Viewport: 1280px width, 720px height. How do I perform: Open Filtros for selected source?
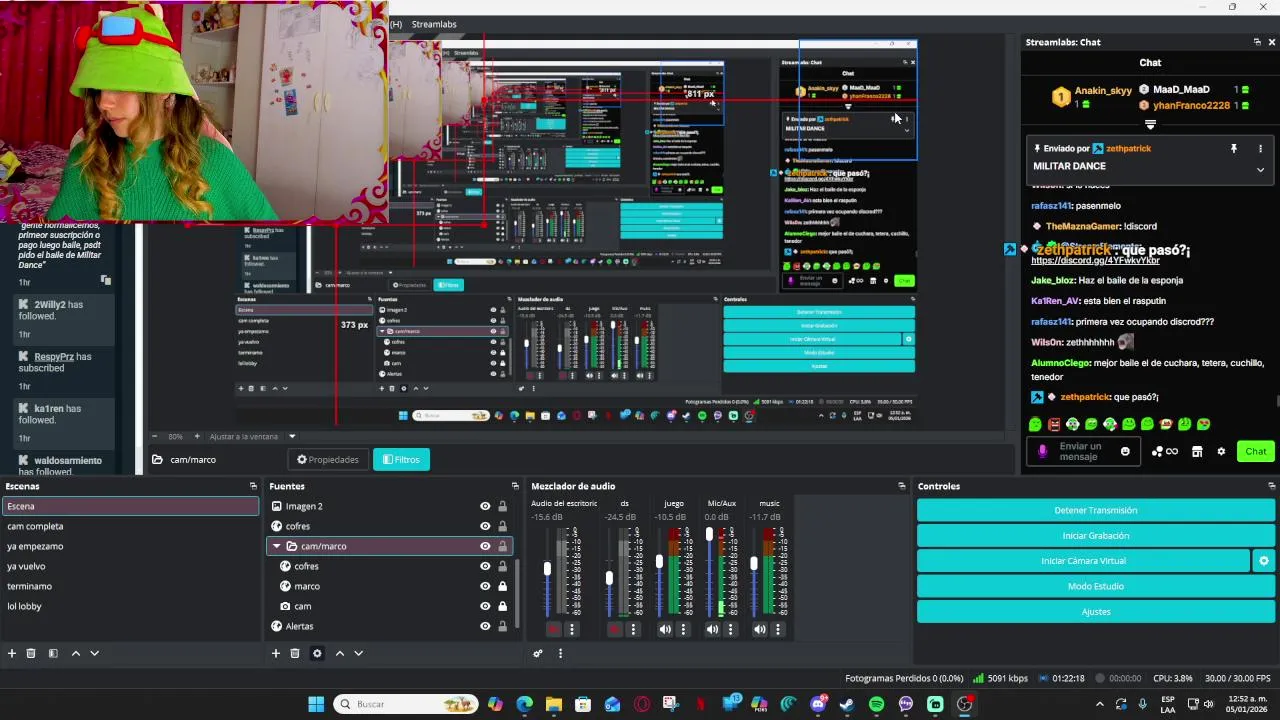pyautogui.click(x=401, y=460)
